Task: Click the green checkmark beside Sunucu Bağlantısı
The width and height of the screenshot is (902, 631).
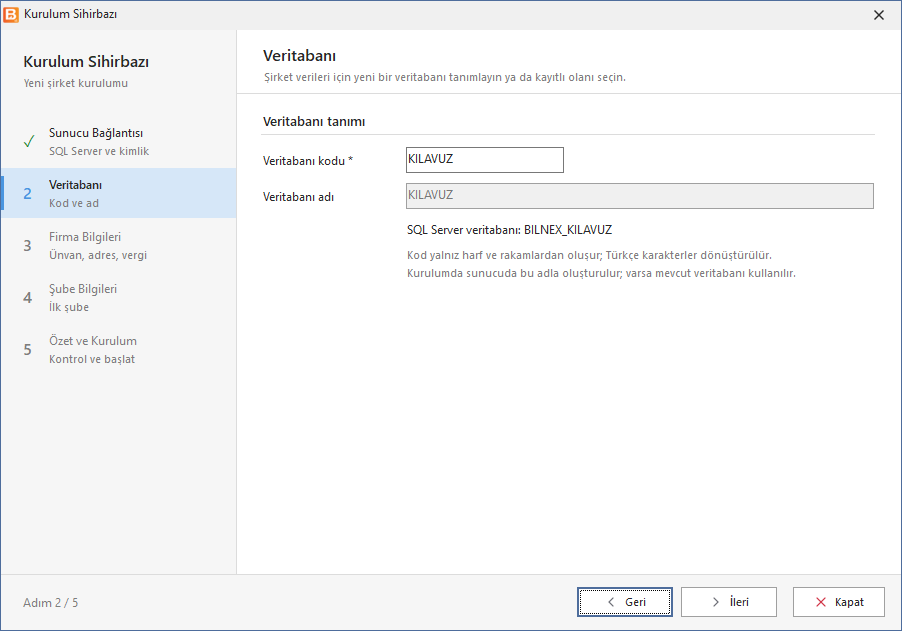Action: pos(29,141)
